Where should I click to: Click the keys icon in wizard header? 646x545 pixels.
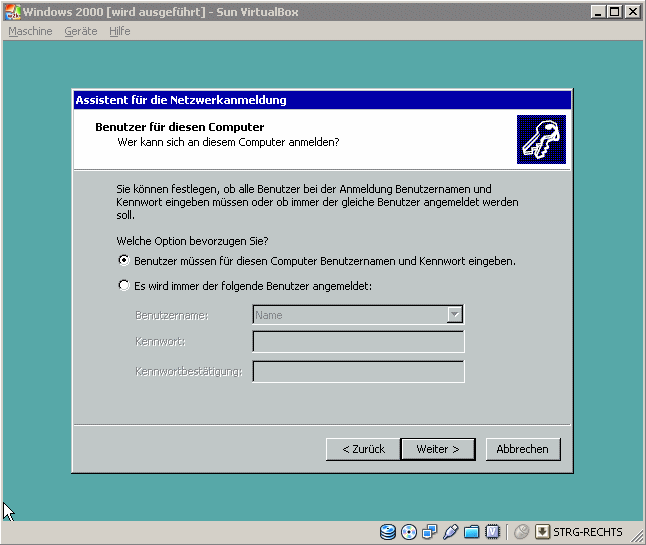541,139
